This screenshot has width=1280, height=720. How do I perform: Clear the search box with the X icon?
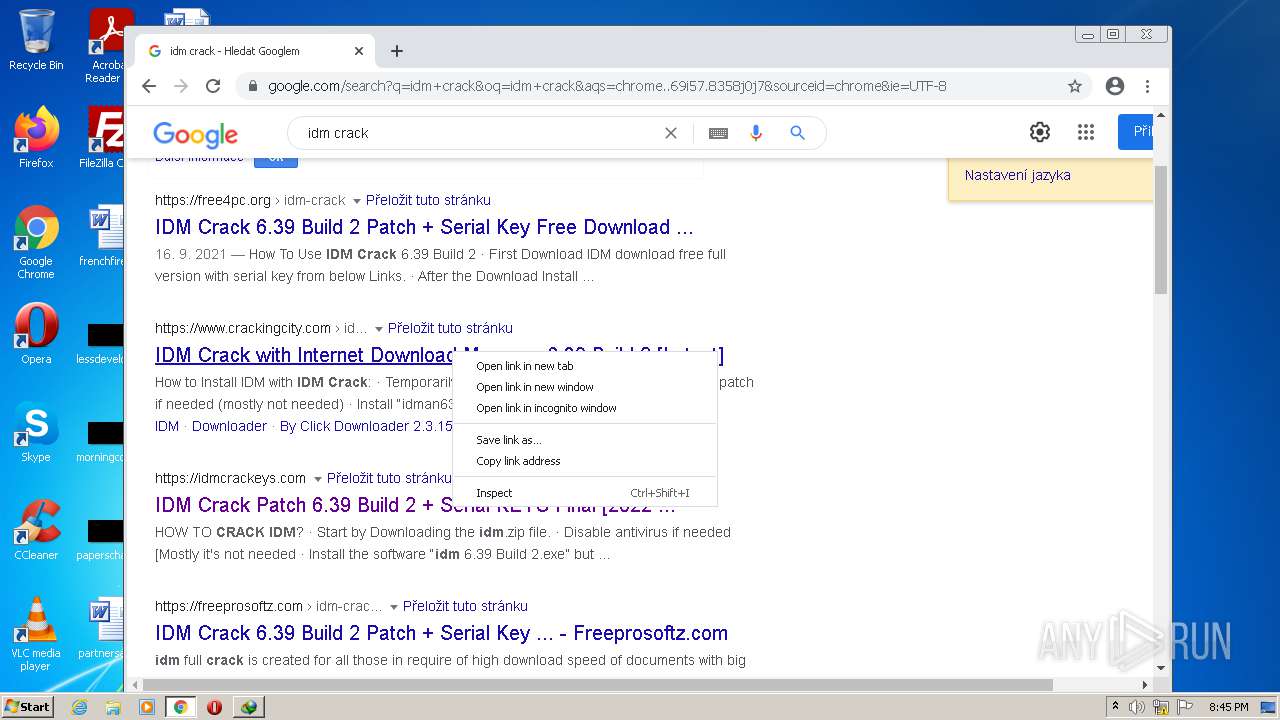(671, 133)
